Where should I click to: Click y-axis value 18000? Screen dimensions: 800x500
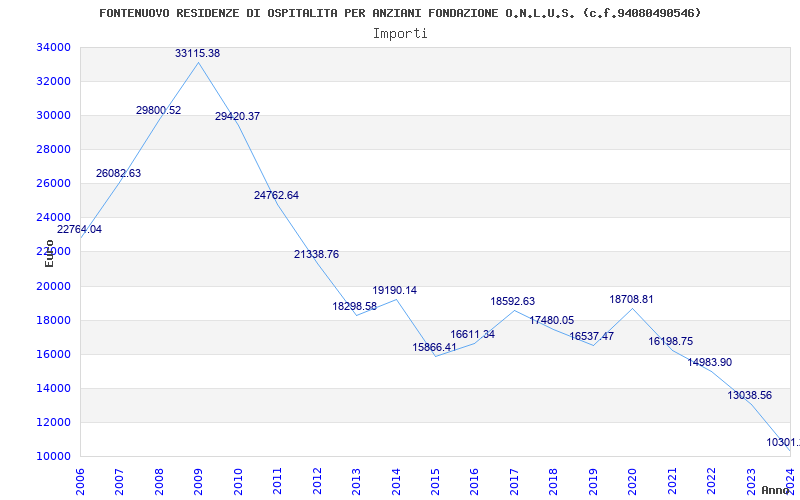pos(54,320)
